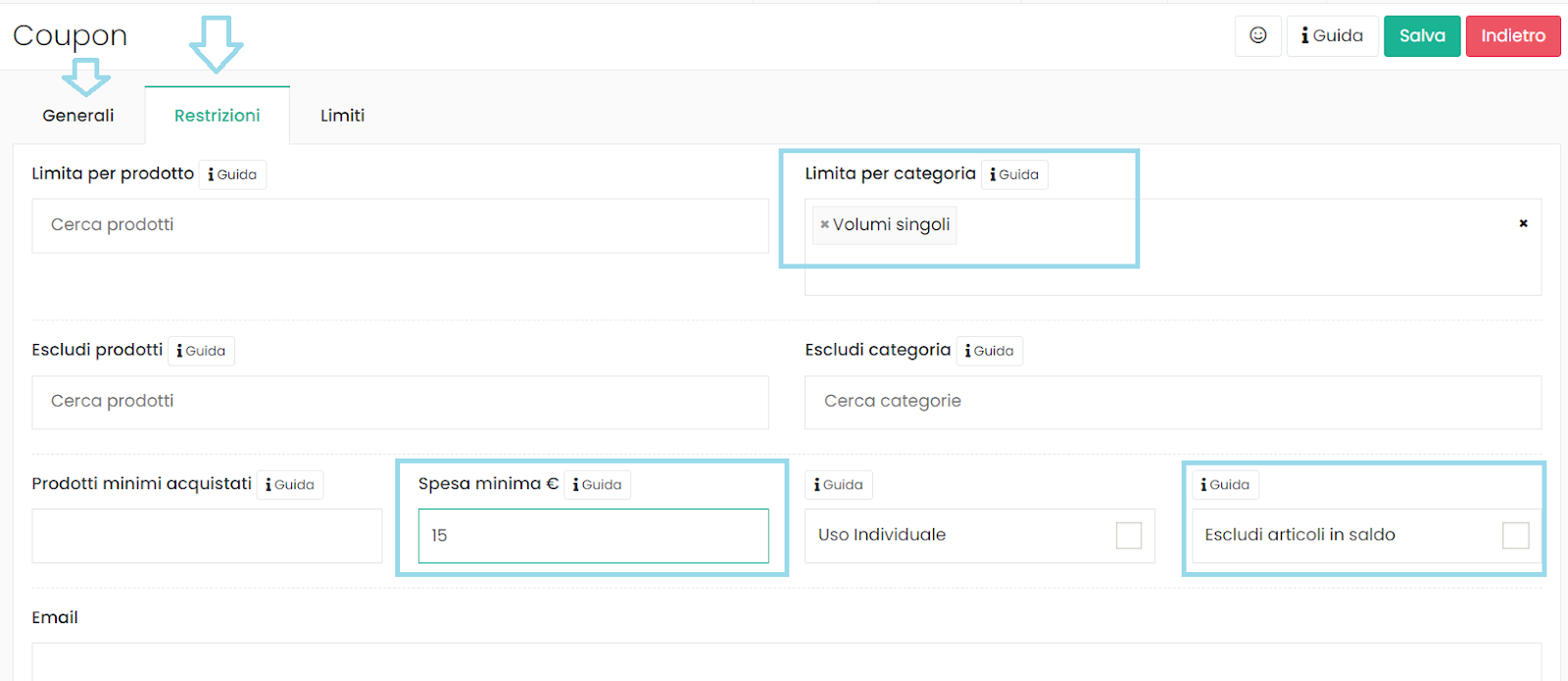Open the Limita per prodotto search dropdown
This screenshot has width=1568, height=681.
coord(400,225)
